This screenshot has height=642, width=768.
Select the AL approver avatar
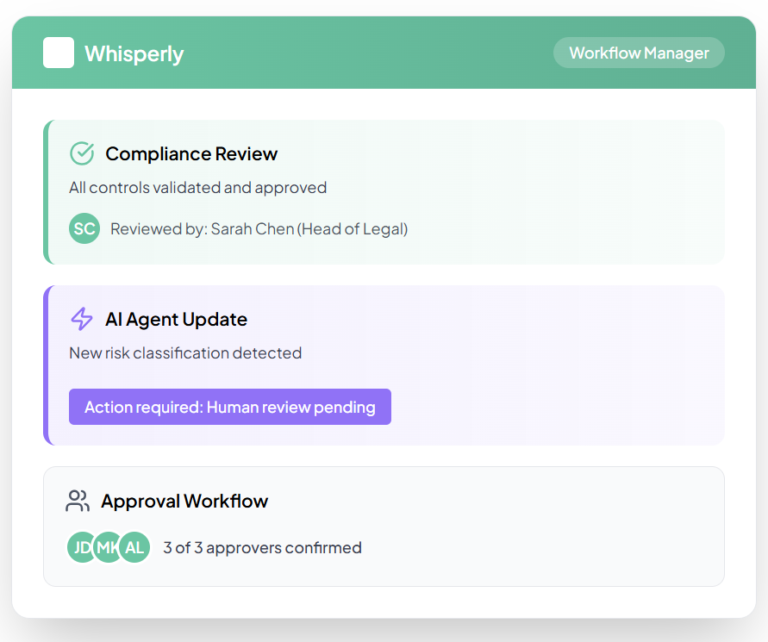135,547
